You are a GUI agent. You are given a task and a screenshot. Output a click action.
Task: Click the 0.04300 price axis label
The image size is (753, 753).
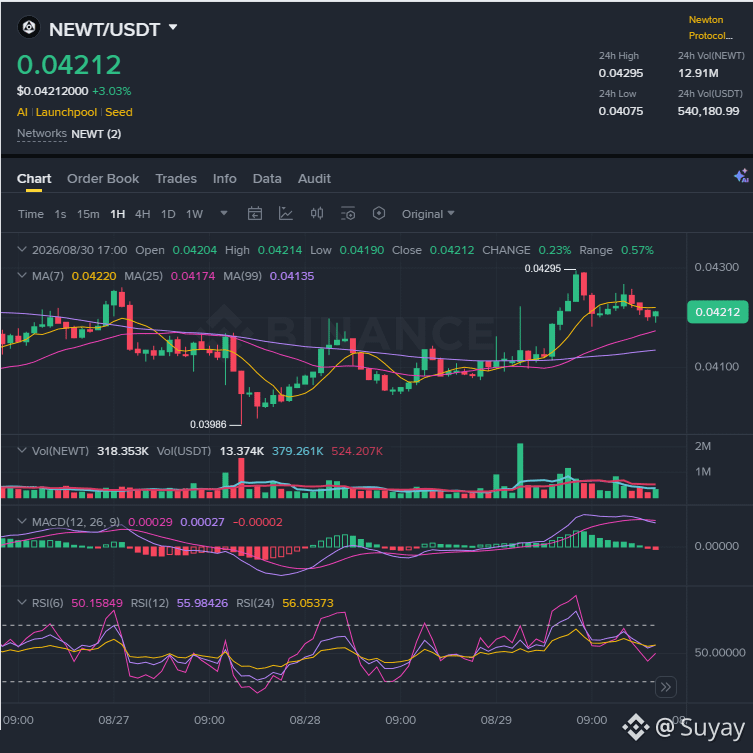pos(717,267)
